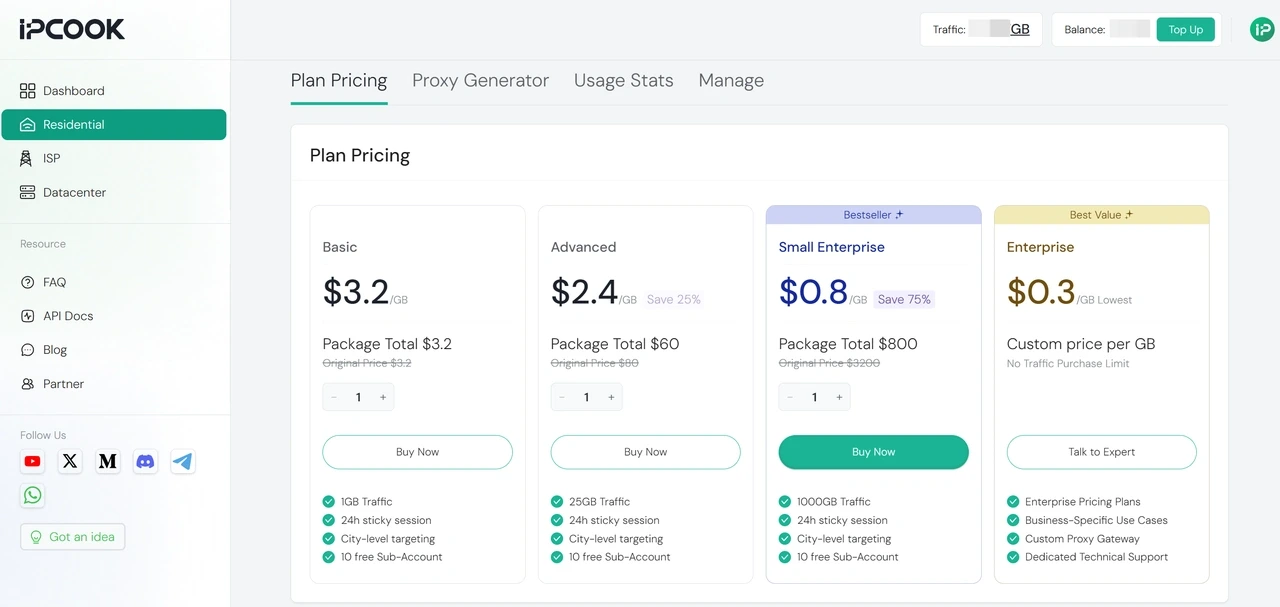Click the 1000GB Traffic check icon
Image resolution: width=1280 pixels, height=607 pixels.
tap(785, 502)
